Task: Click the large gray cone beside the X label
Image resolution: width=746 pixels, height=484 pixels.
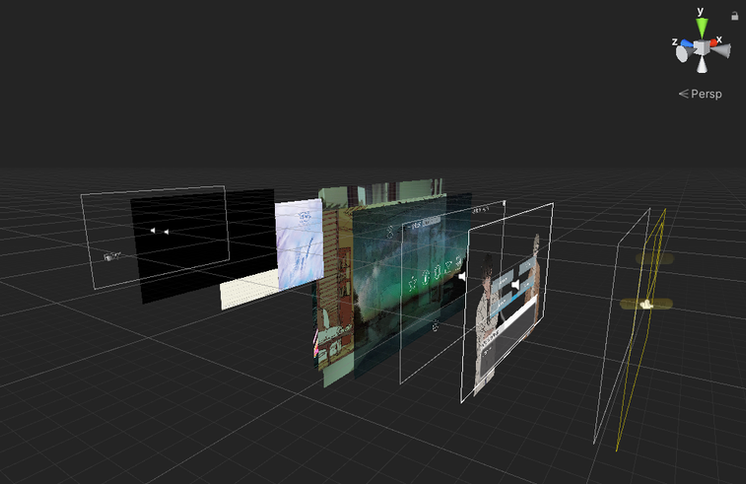Action: point(721,51)
